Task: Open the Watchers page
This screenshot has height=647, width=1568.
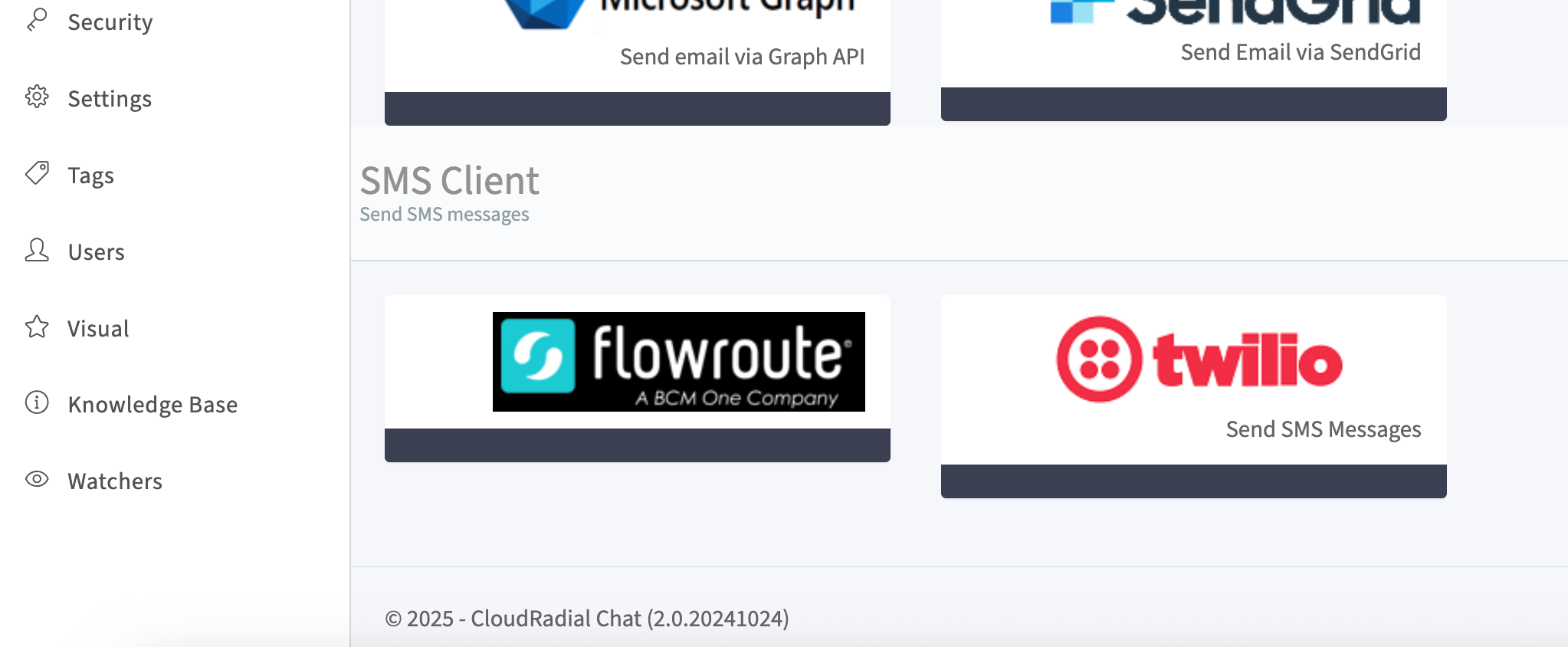Action: 115,481
